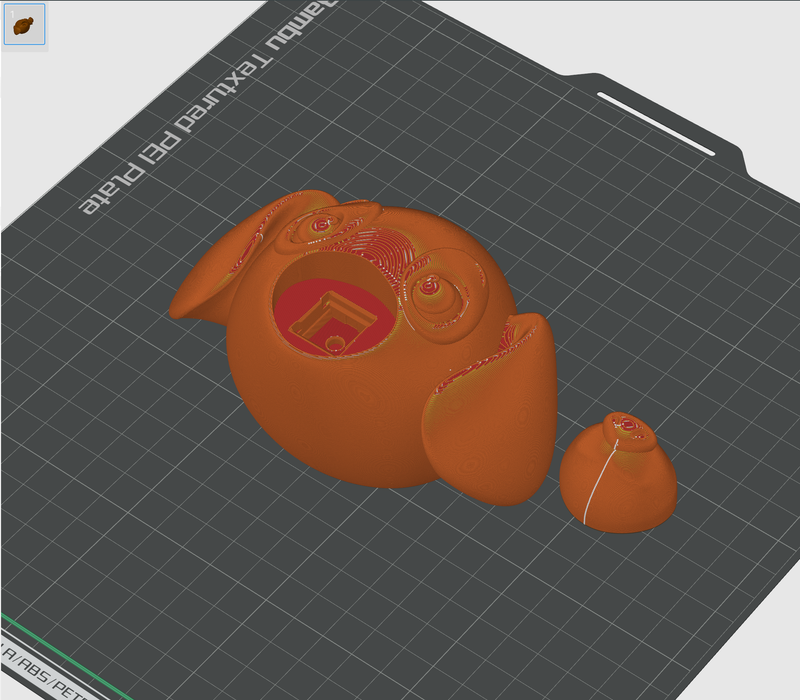Viewport: 800px width, 700px height.
Task: Click the white handle bar on the plate edge
Action: tap(655, 124)
